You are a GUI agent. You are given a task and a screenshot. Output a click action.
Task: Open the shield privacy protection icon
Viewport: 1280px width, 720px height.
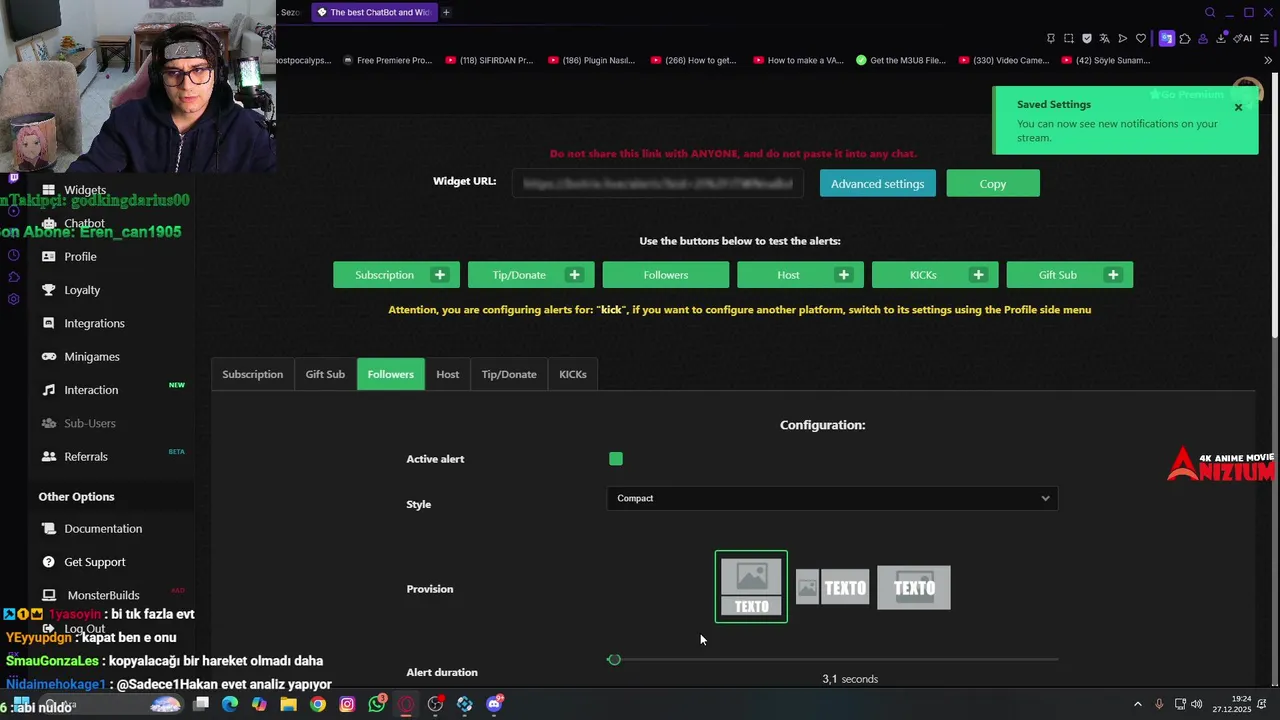(x=1087, y=38)
